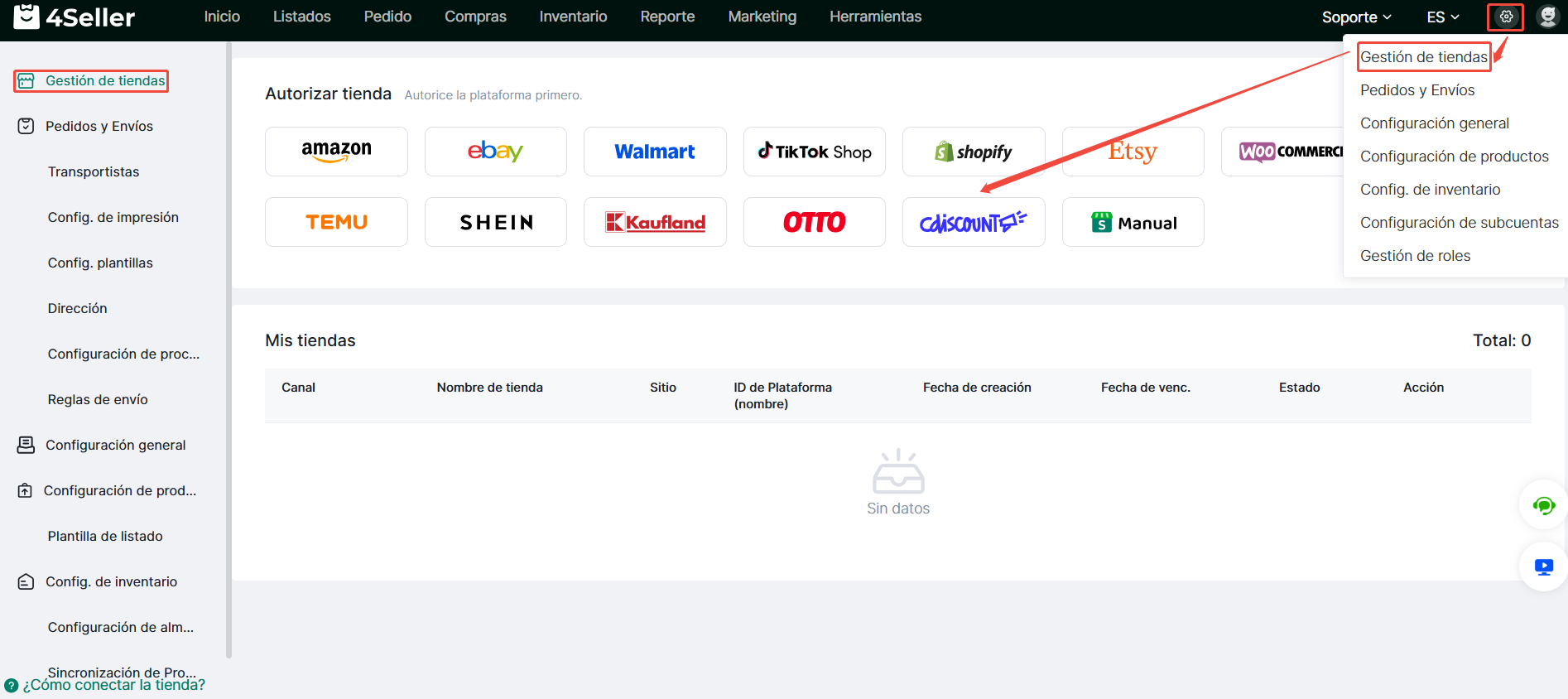
Task: Click the Estado column header
Action: pos(1300,388)
